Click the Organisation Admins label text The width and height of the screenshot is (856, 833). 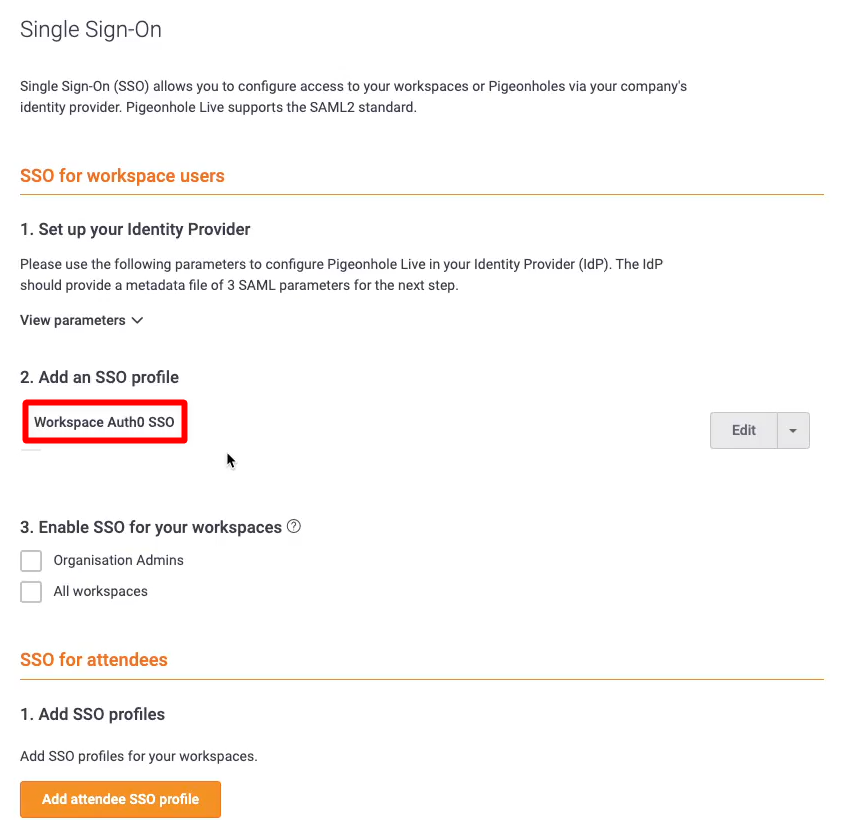pyautogui.click(x=118, y=561)
